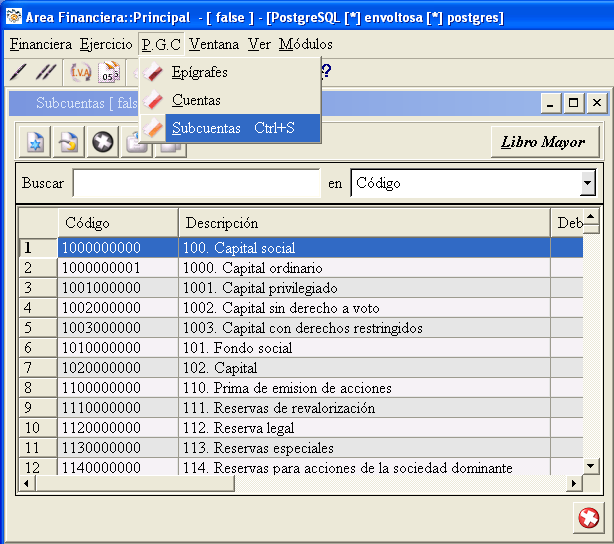Expand the Código search-field dropdown
This screenshot has height=544, width=614.
[587, 183]
